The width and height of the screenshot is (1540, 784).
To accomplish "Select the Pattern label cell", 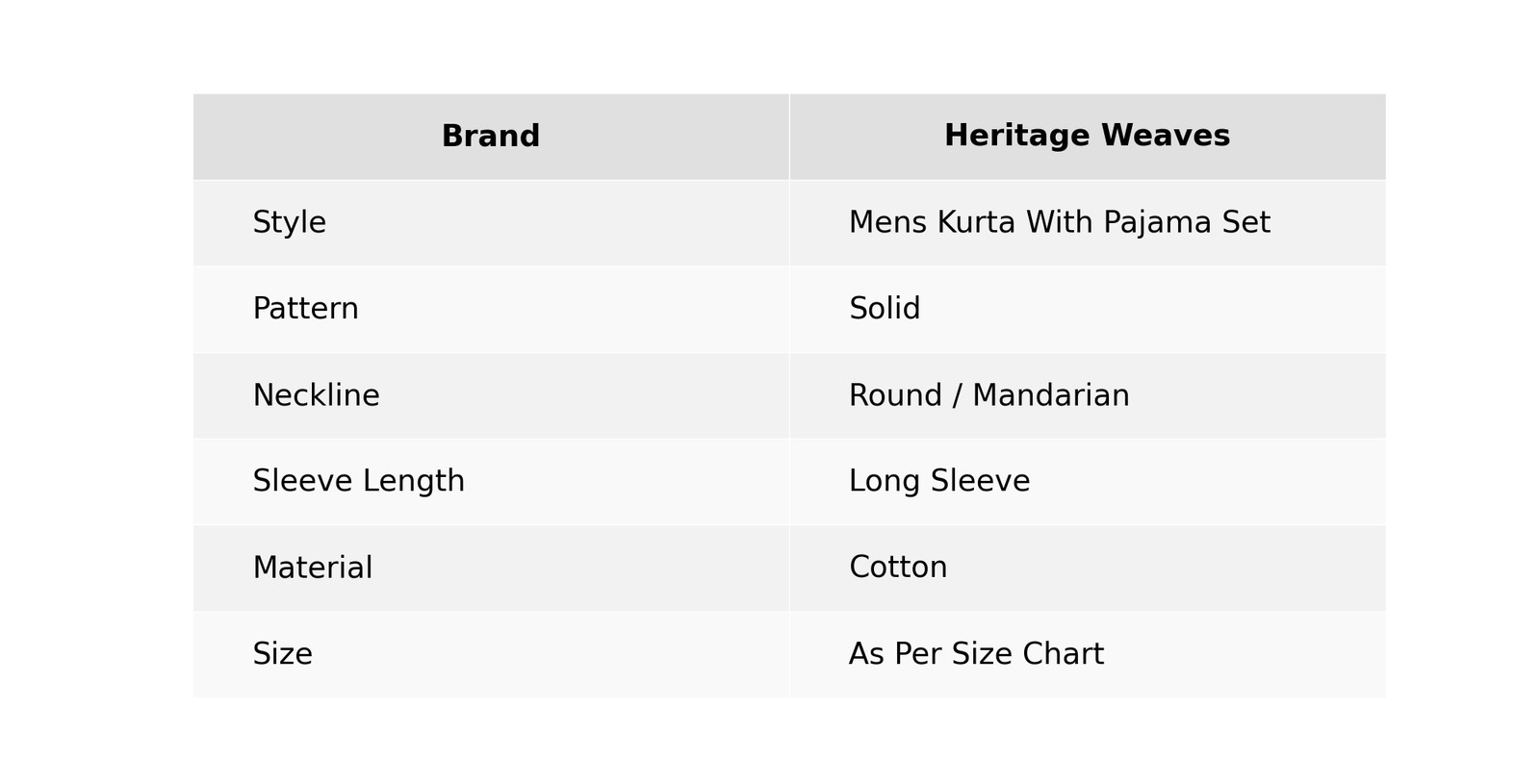I will click(x=305, y=309).
